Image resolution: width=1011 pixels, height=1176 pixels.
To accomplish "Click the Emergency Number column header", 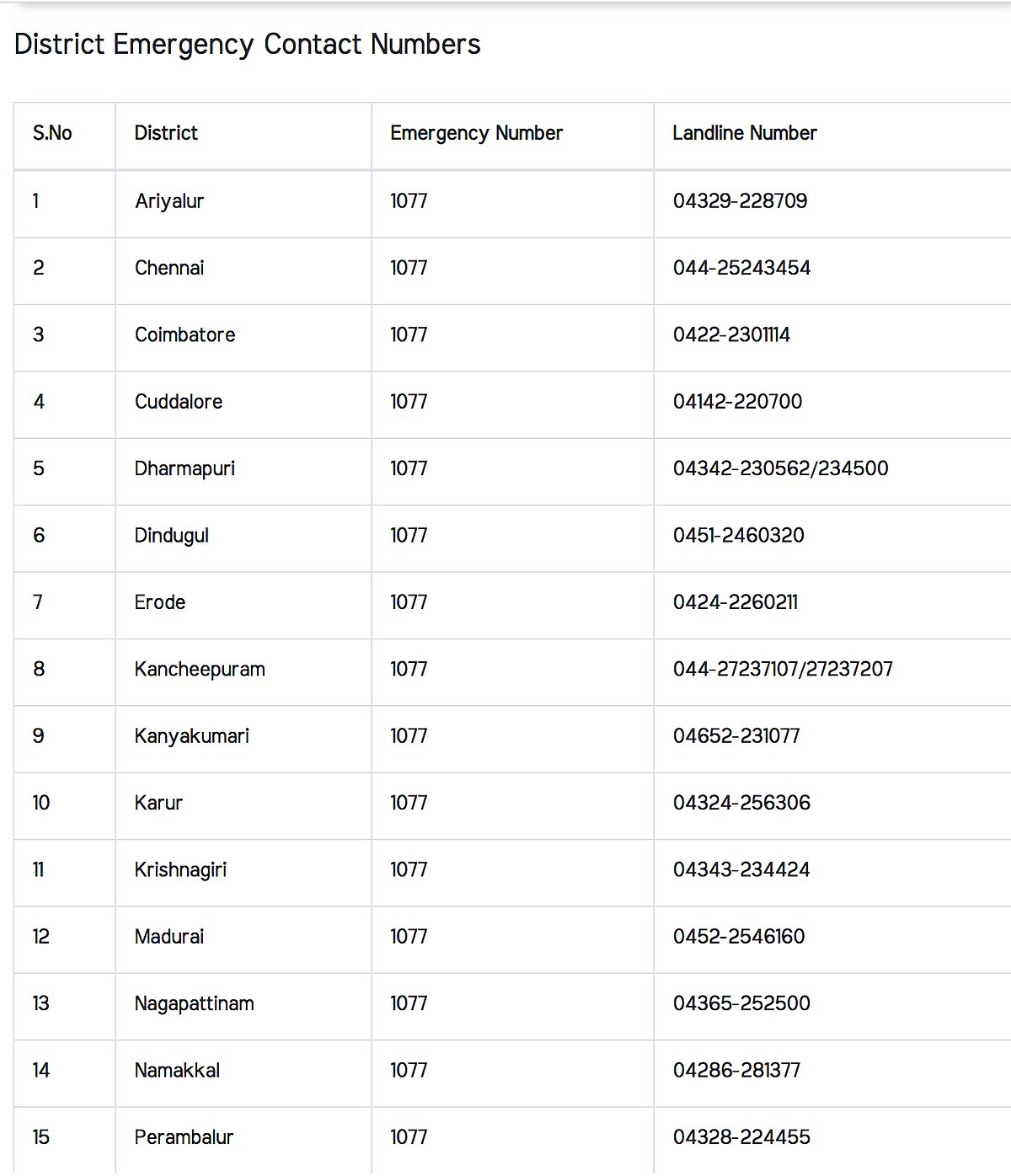I will tap(476, 133).
